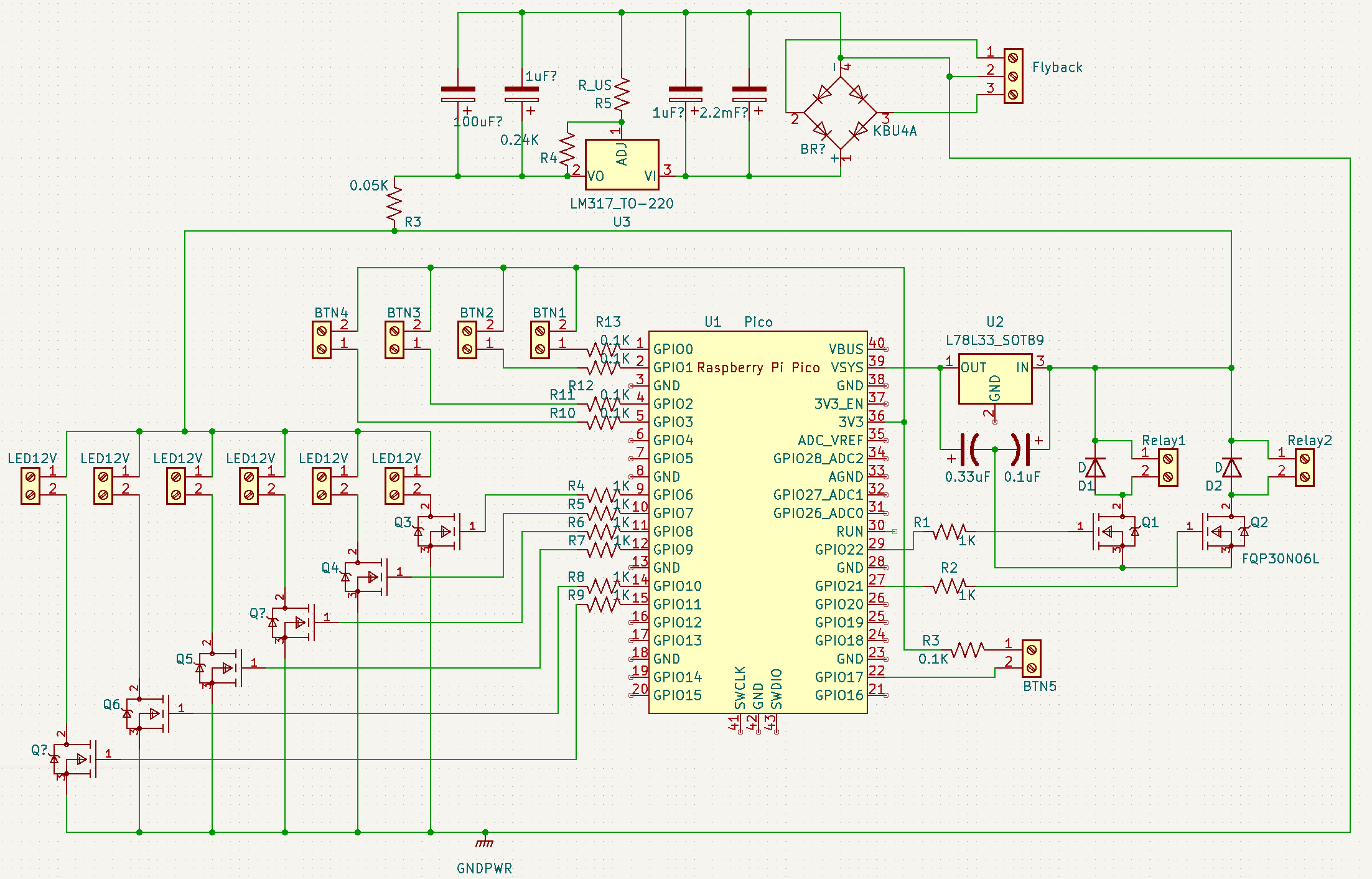Click the D2 diode symbol
The height and width of the screenshot is (879, 1372).
pyautogui.click(x=1231, y=468)
